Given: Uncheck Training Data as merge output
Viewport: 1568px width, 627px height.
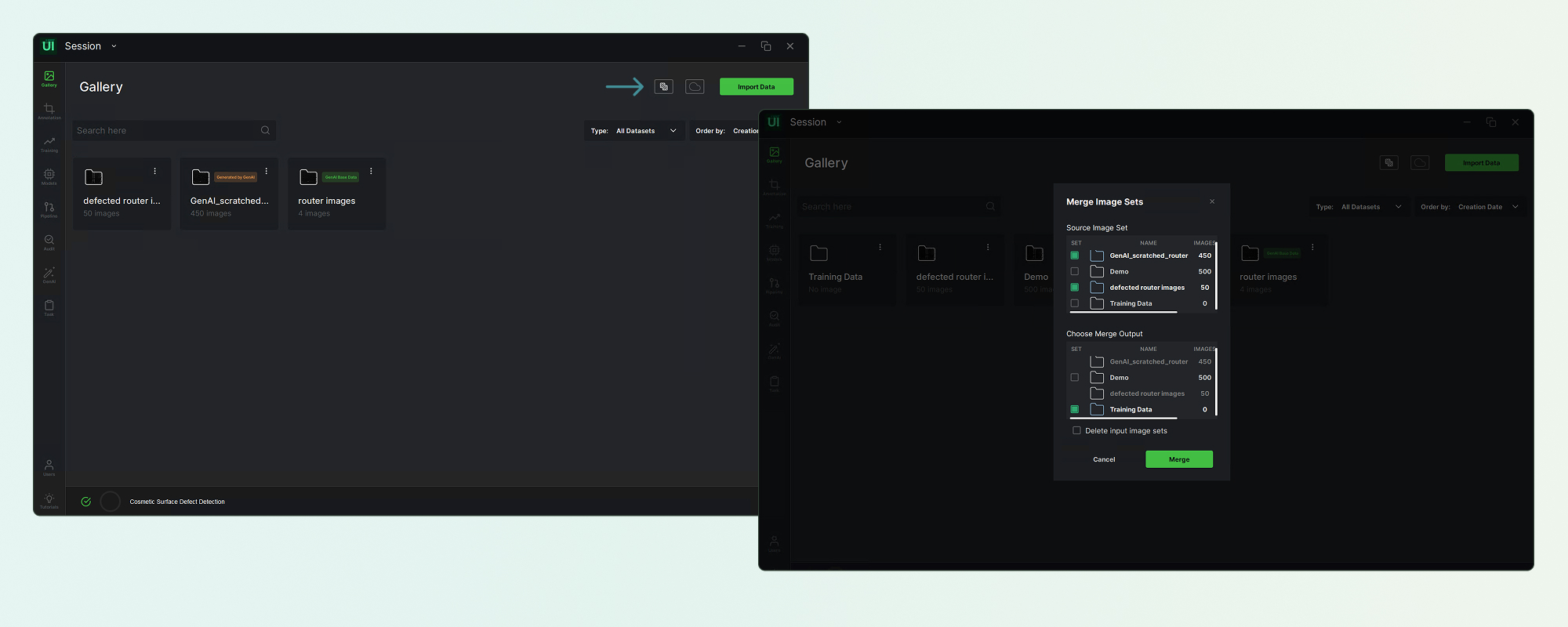Looking at the screenshot, I should click(1075, 409).
